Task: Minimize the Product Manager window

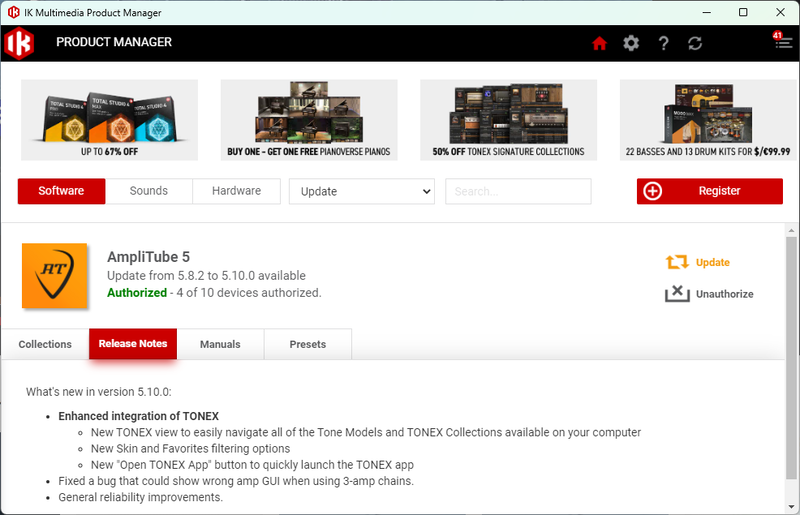Action: coord(707,12)
